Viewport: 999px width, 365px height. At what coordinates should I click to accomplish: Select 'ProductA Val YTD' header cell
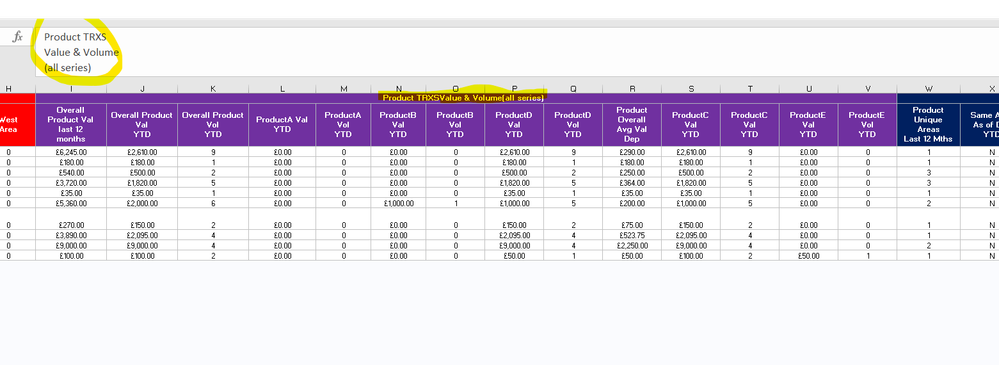[282, 124]
